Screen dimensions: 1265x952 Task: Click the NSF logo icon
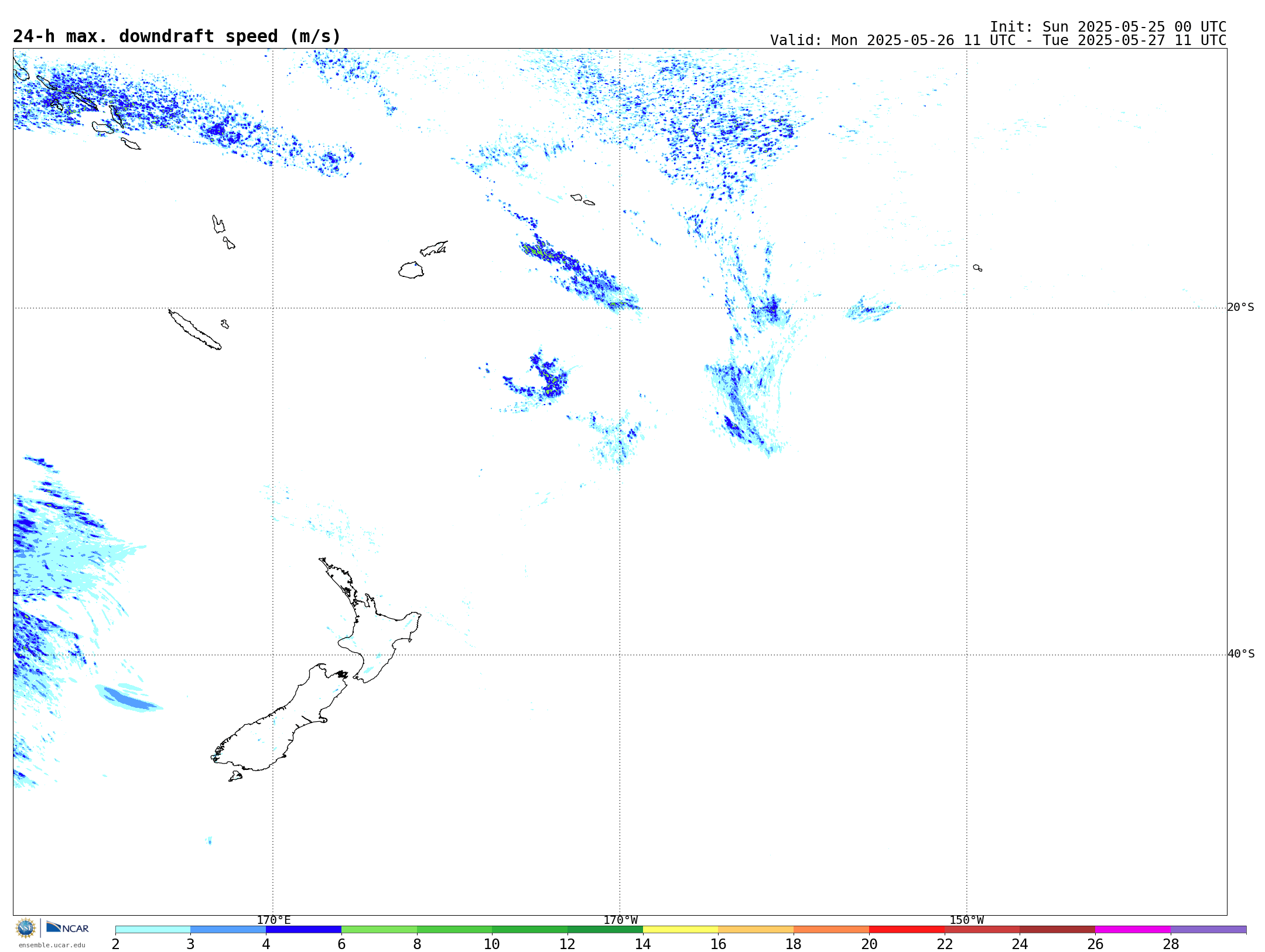26,928
